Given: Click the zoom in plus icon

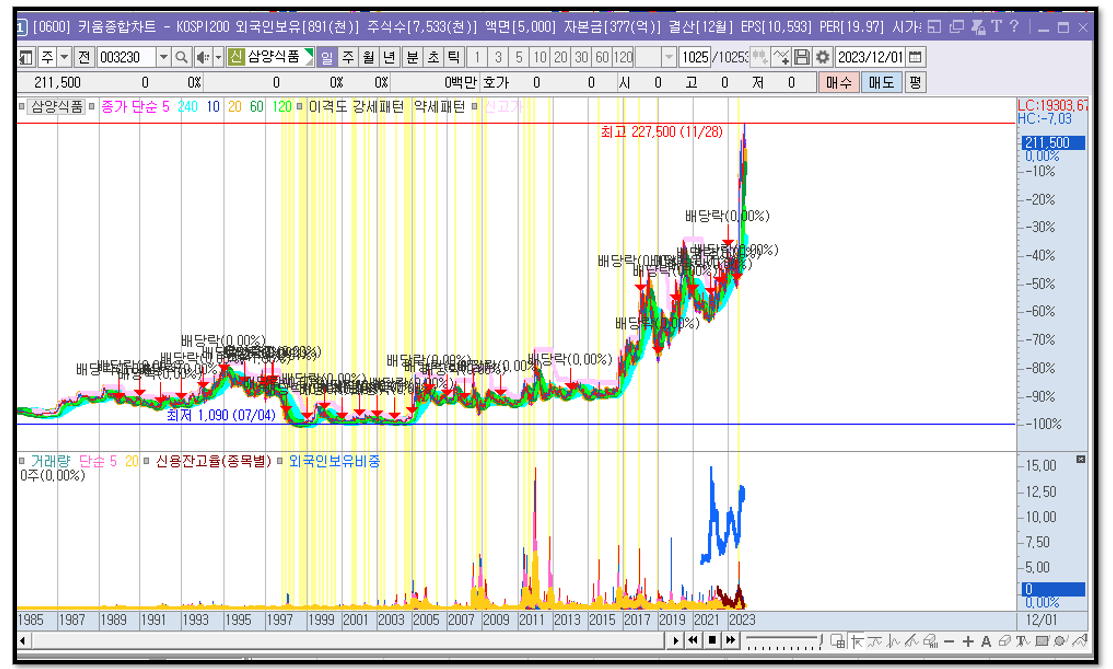Looking at the screenshot, I should [x=967, y=641].
